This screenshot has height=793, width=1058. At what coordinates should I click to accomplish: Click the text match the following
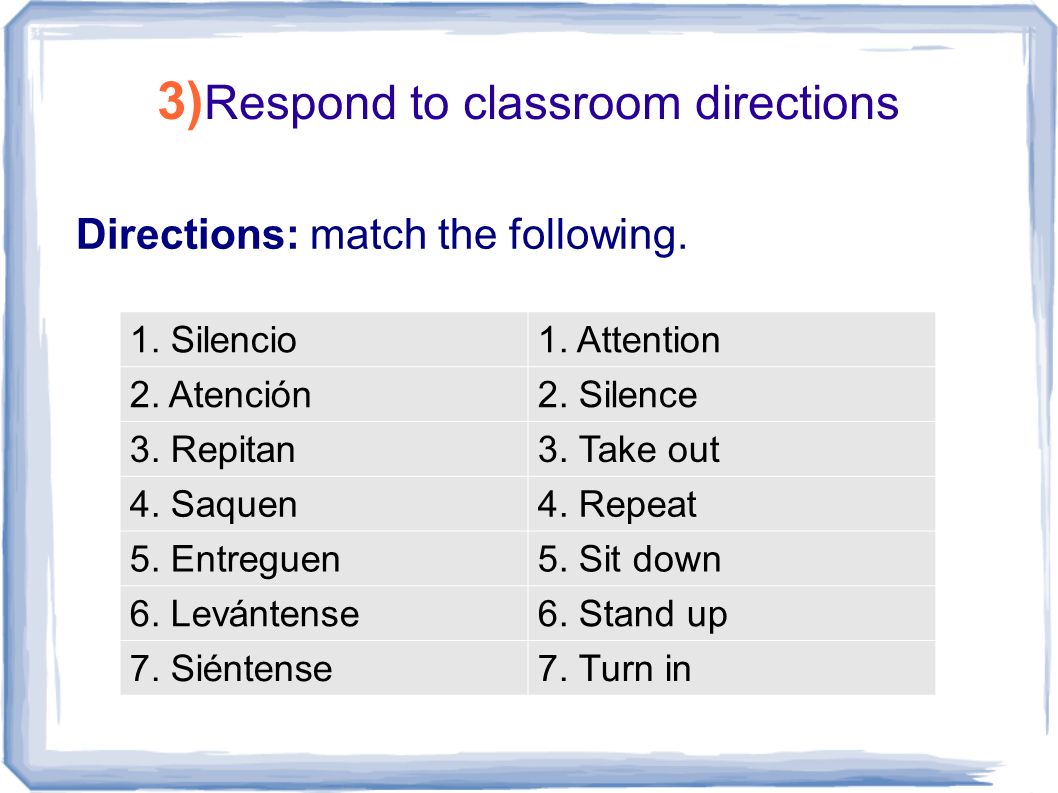(498, 236)
